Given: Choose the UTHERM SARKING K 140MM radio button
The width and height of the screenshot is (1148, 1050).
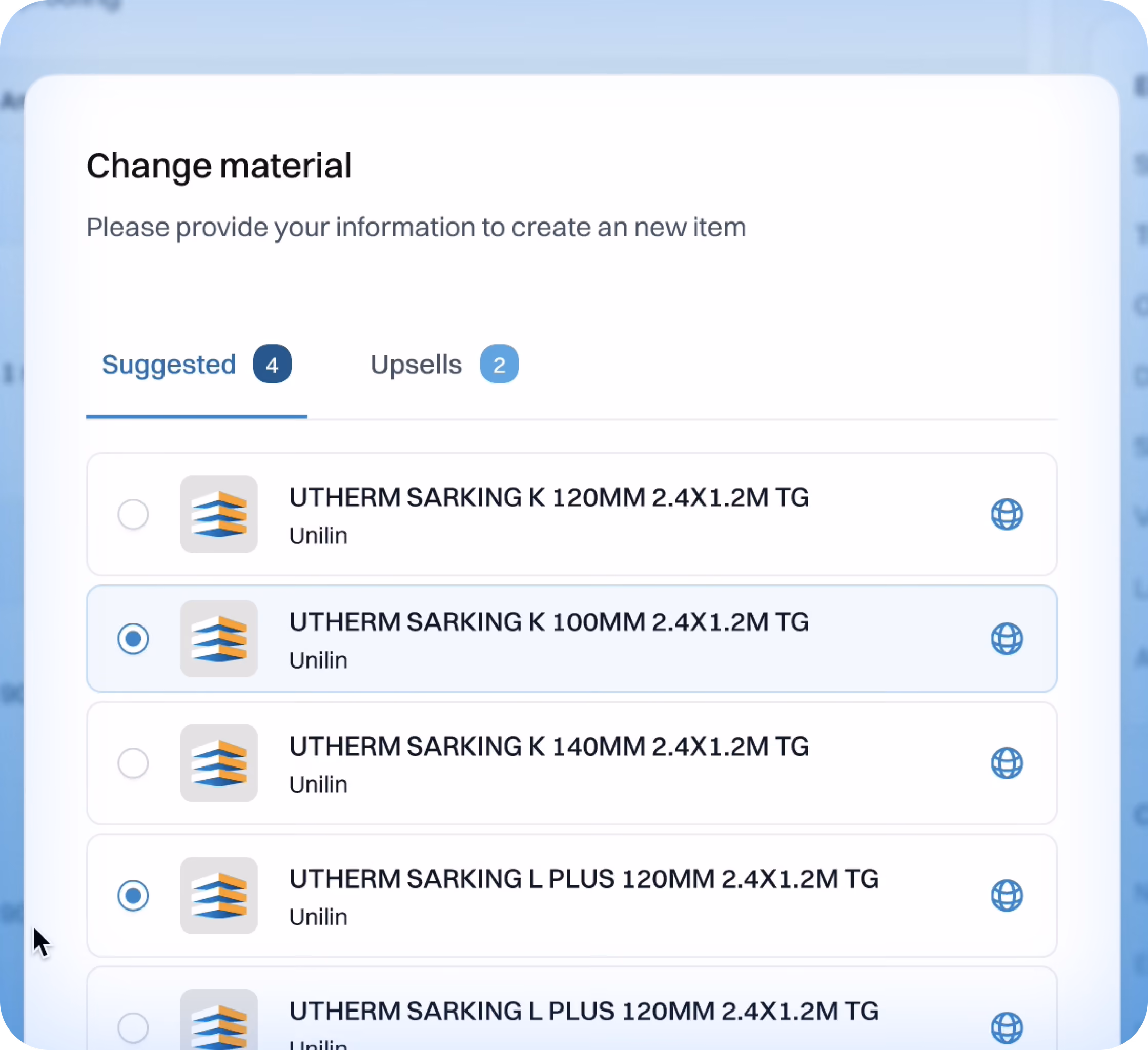Looking at the screenshot, I should (x=133, y=763).
